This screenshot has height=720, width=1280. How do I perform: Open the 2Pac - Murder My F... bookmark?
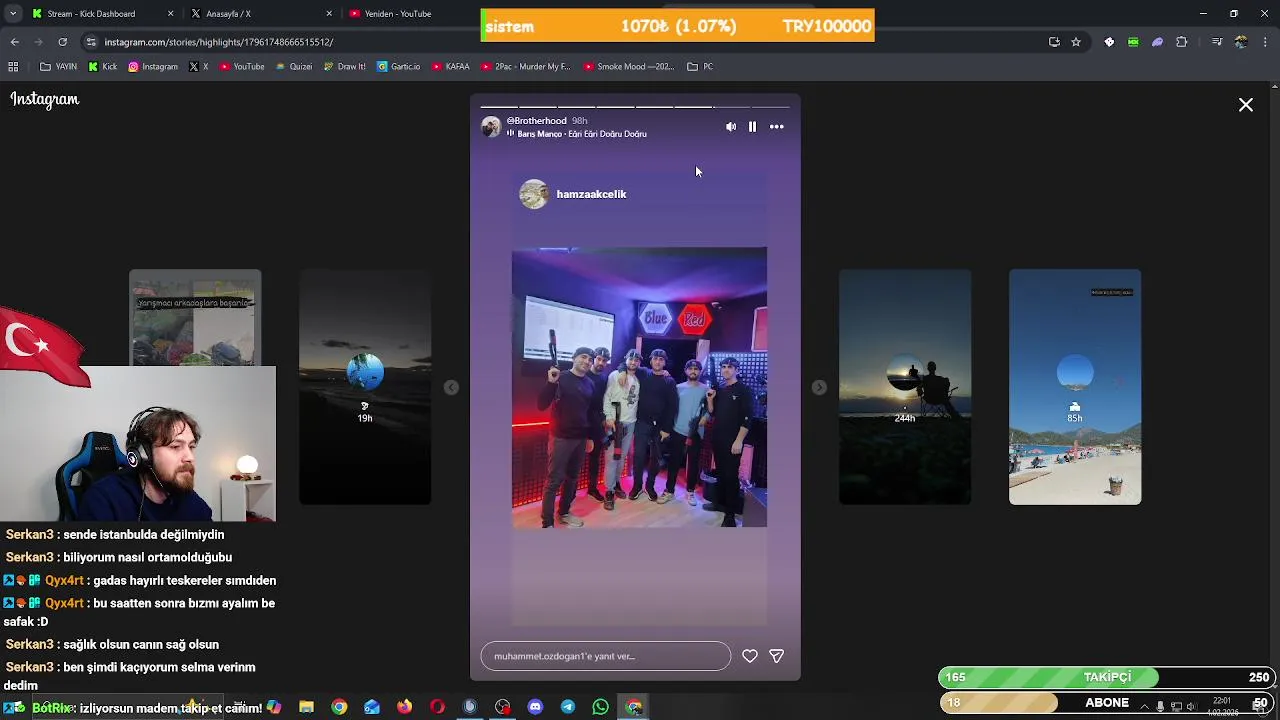(526, 67)
